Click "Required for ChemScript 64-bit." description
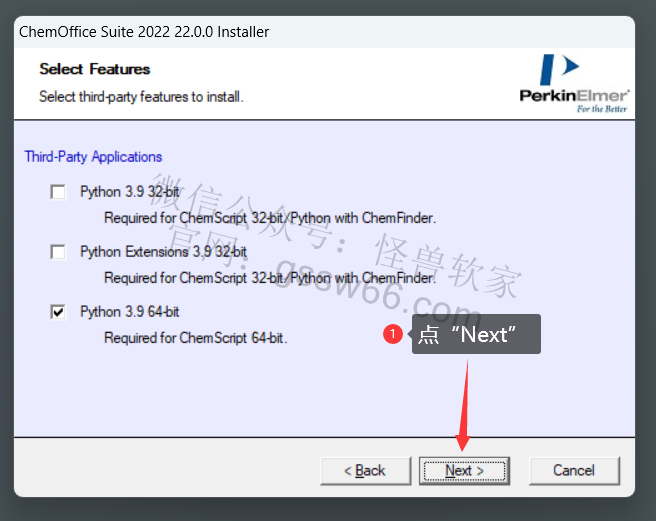 coord(195,338)
